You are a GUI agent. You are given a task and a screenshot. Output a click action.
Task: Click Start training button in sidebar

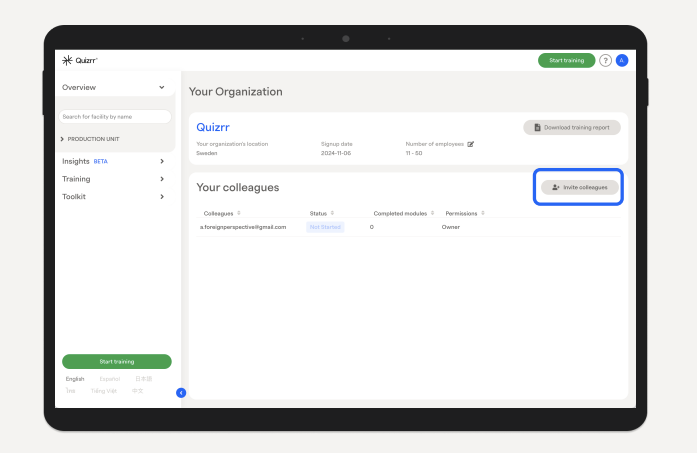[x=116, y=361]
